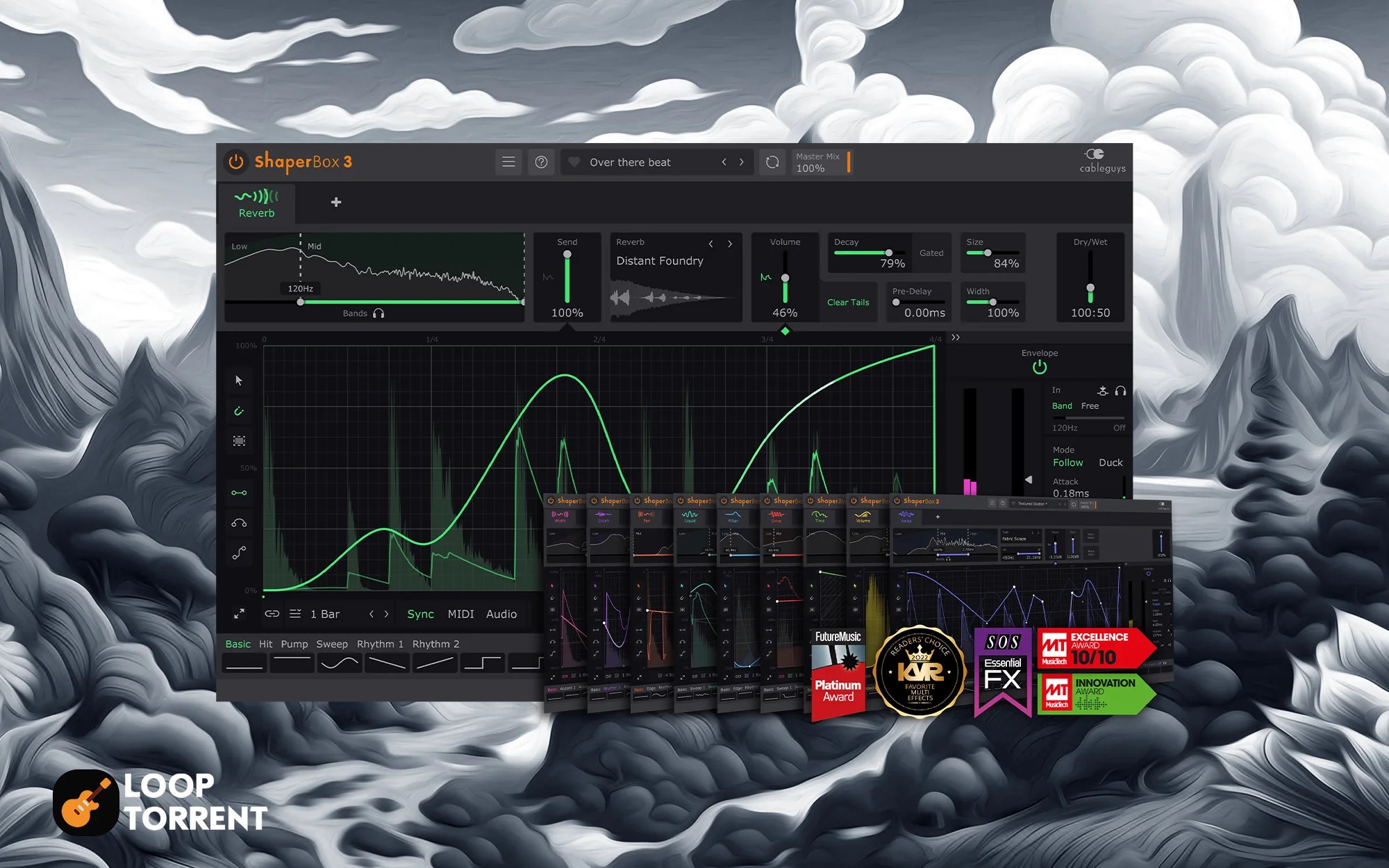The image size is (1389, 868).
Task: Toggle the snap magnet tool
Action: (x=239, y=411)
